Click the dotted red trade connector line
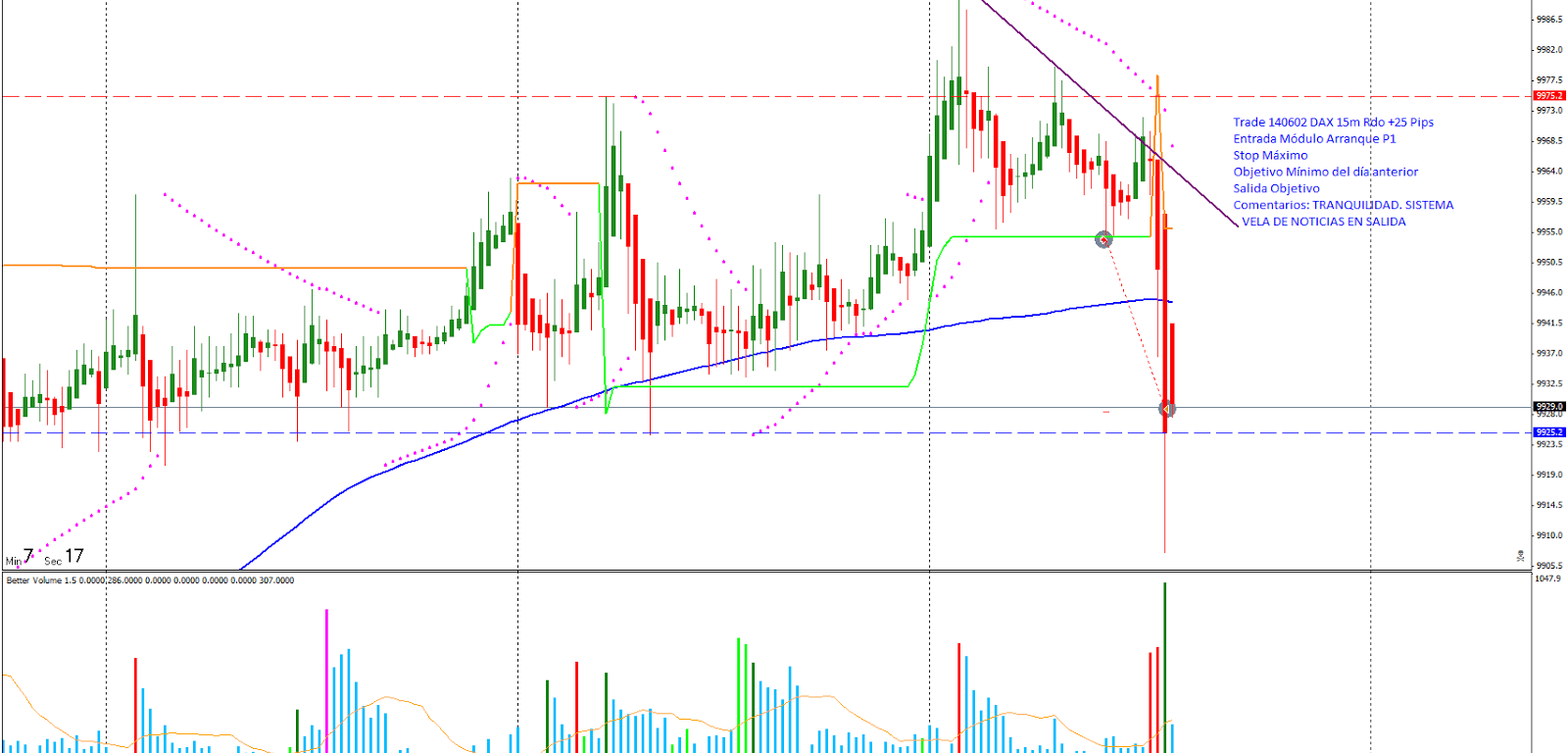Image resolution: width=1568 pixels, height=753 pixels. (x=1135, y=324)
